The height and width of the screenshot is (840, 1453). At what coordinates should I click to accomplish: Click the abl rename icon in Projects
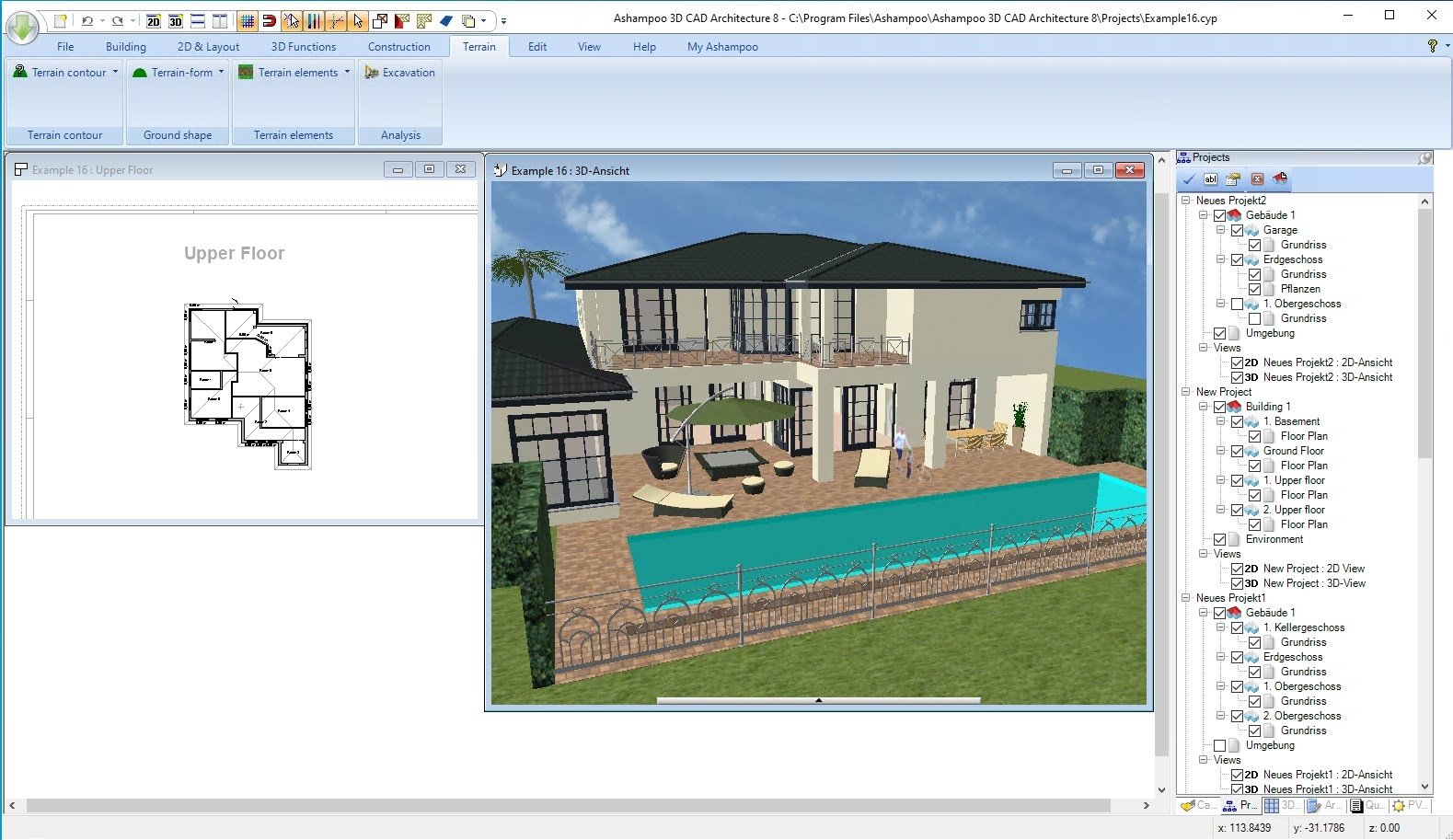pos(1211,178)
